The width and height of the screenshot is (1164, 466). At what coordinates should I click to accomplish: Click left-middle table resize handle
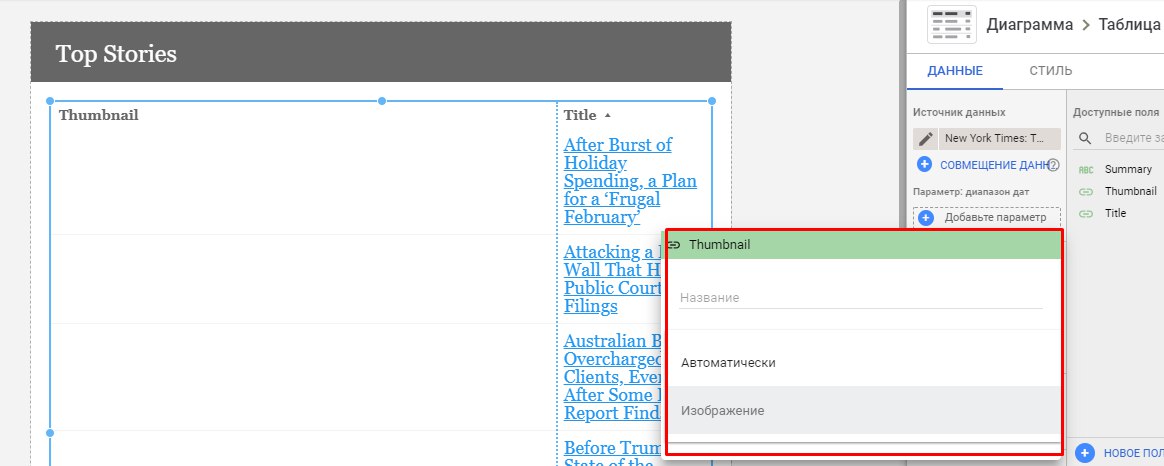point(50,433)
